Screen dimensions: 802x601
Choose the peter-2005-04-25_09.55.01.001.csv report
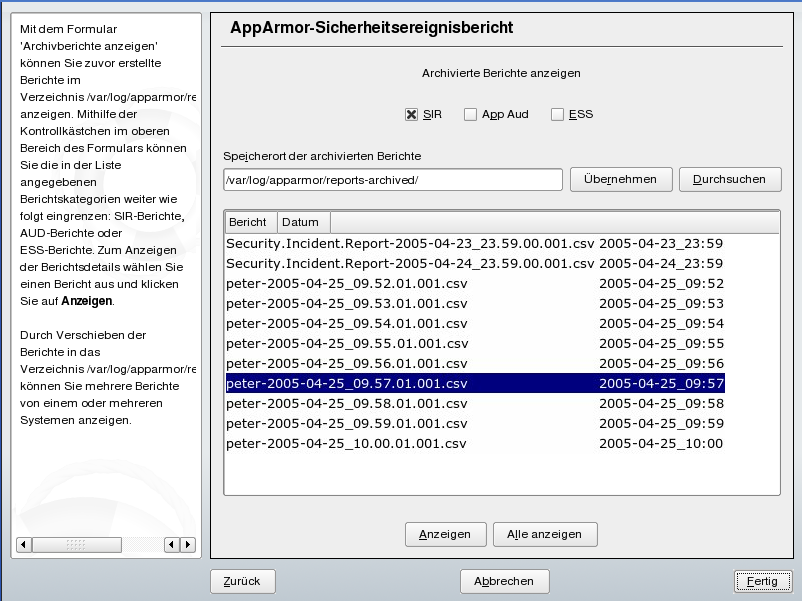click(347, 344)
